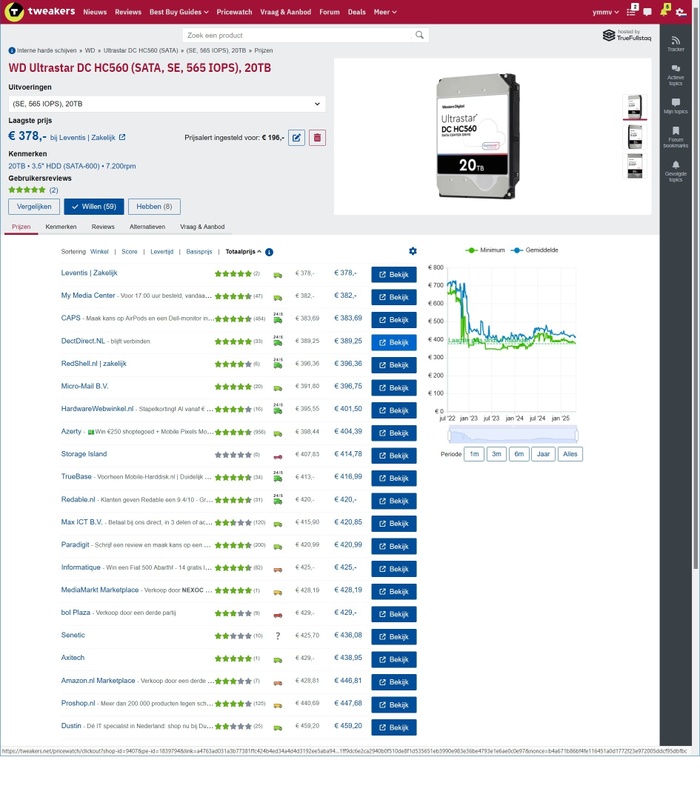Click delivery icon for bol Plaza row
The width and height of the screenshot is (700, 800).
point(278,615)
